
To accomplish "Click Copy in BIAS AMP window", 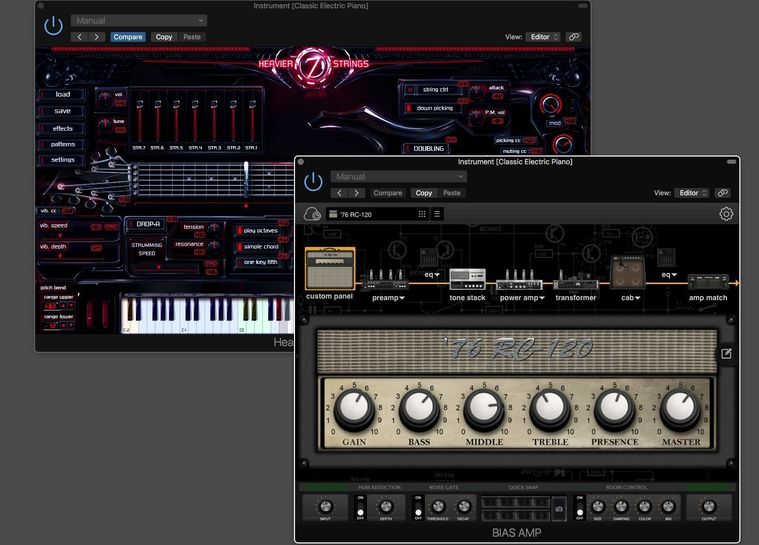I will pos(424,193).
